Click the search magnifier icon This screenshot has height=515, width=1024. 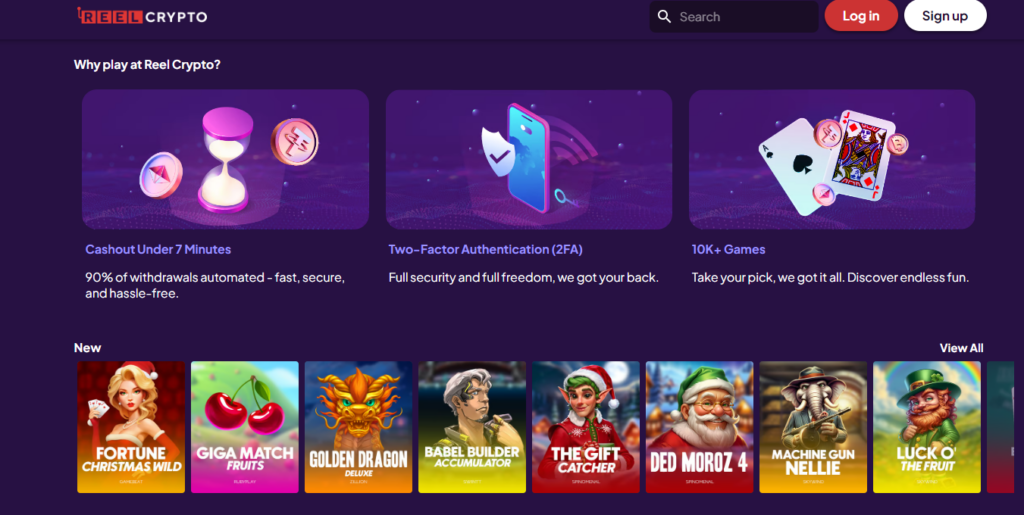point(664,16)
